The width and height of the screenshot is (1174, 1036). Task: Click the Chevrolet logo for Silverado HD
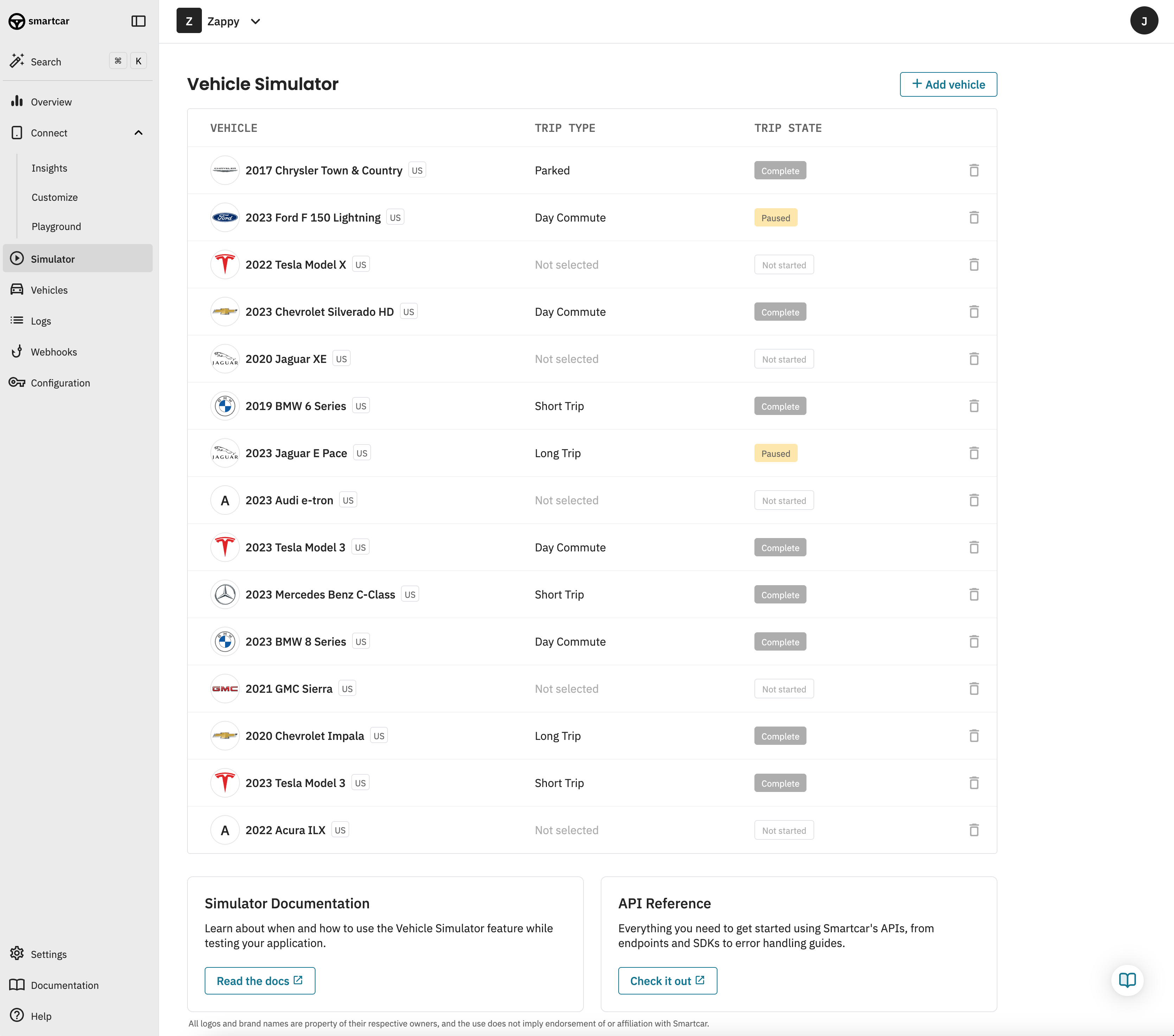point(225,312)
